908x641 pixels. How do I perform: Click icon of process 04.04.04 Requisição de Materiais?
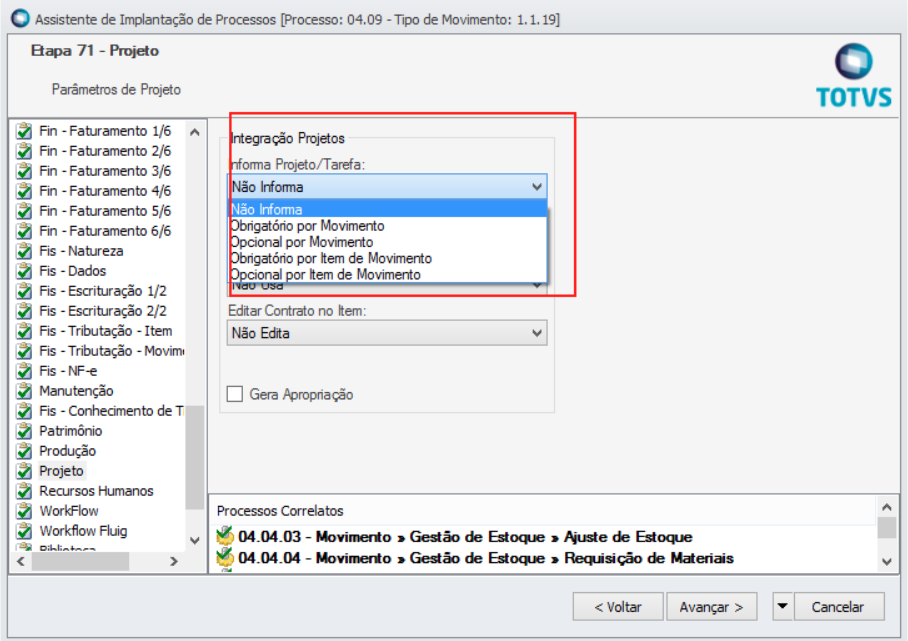coord(225,558)
